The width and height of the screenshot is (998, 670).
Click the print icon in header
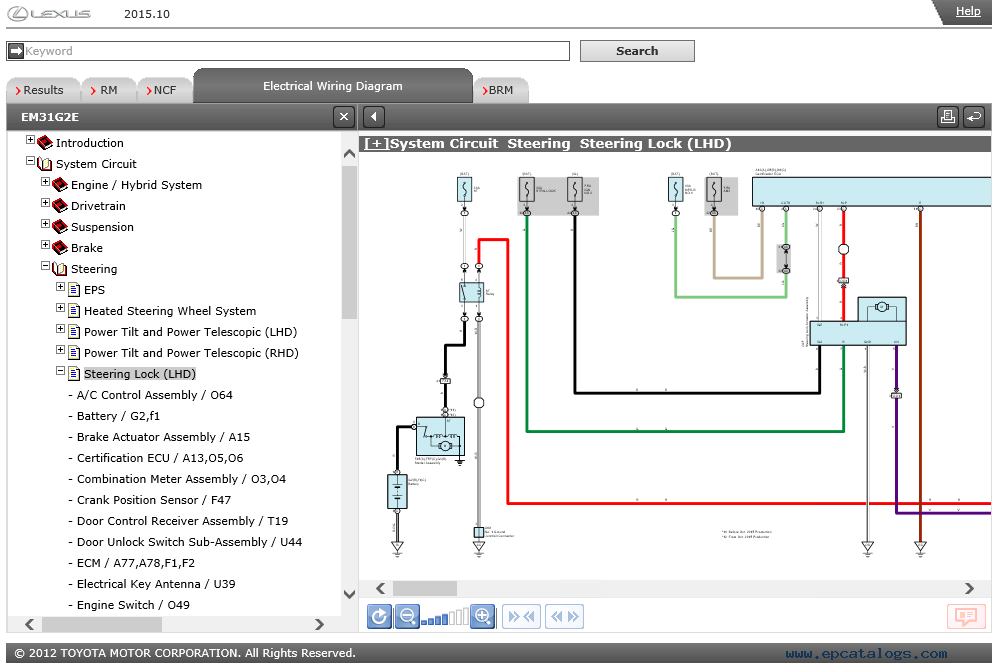tap(948, 116)
